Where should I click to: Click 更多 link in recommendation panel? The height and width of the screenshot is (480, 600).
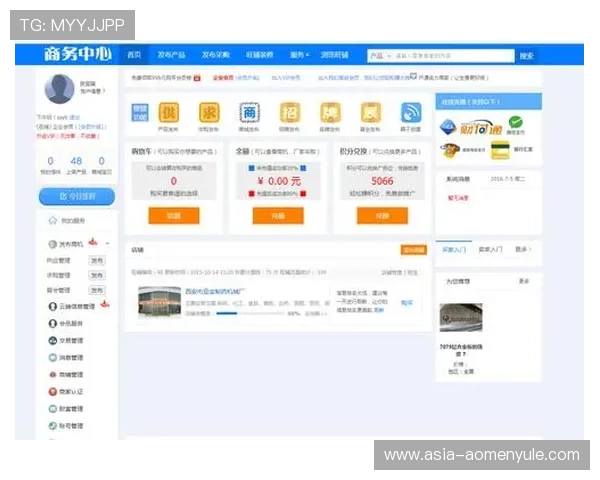coord(523,281)
